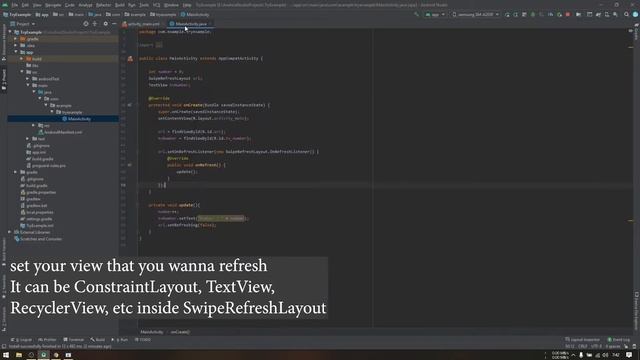Hide the Project tool window

[x=114, y=24]
